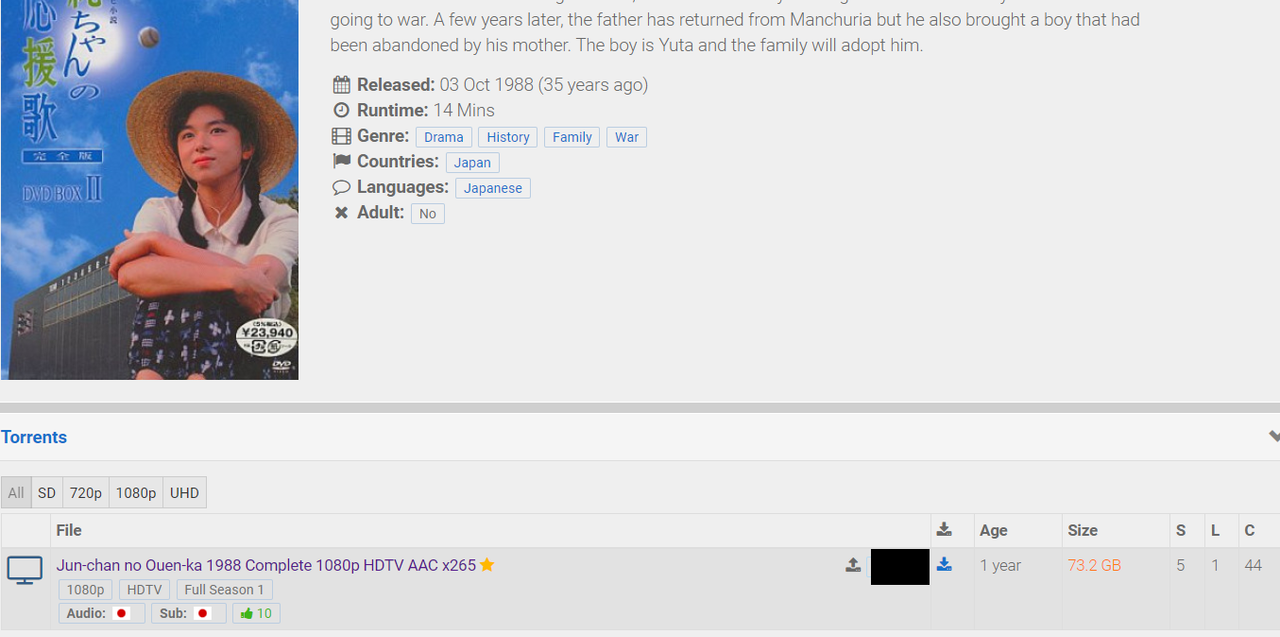This screenshot has height=637, width=1280.
Task: Click the upload icon in torrent row
Action: point(853,565)
